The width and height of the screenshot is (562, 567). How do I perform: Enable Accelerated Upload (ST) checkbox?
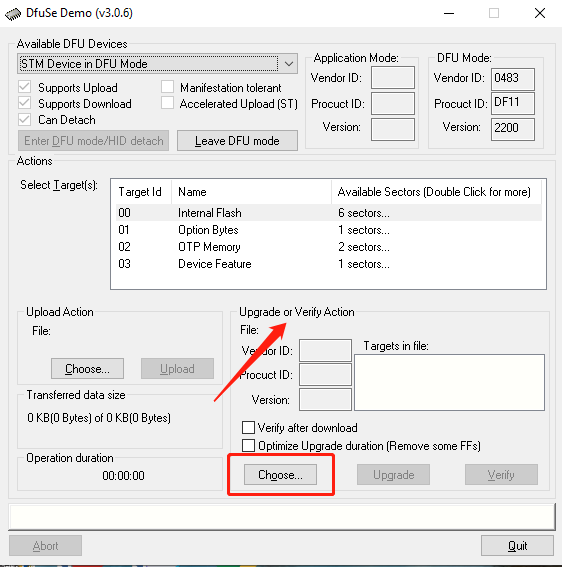[x=167, y=103]
